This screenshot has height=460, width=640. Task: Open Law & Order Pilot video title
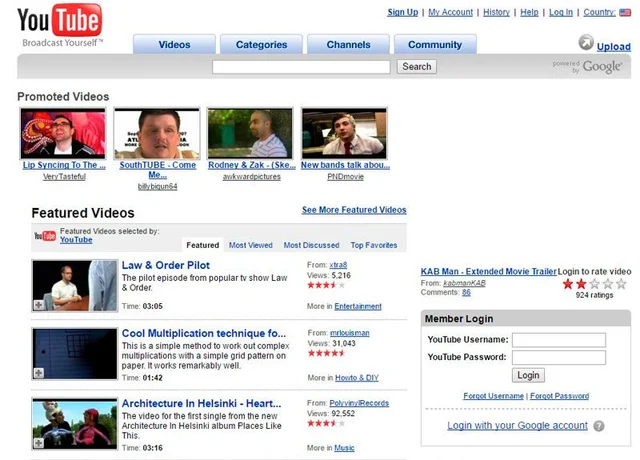[166, 265]
